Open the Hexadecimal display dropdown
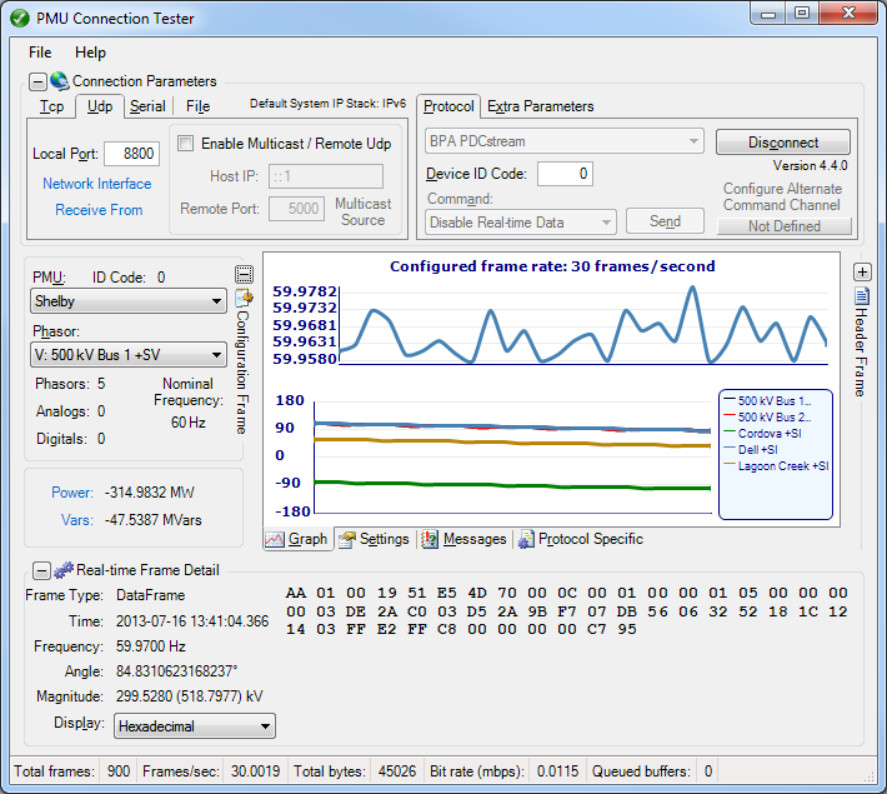The image size is (887, 794). coord(195,726)
